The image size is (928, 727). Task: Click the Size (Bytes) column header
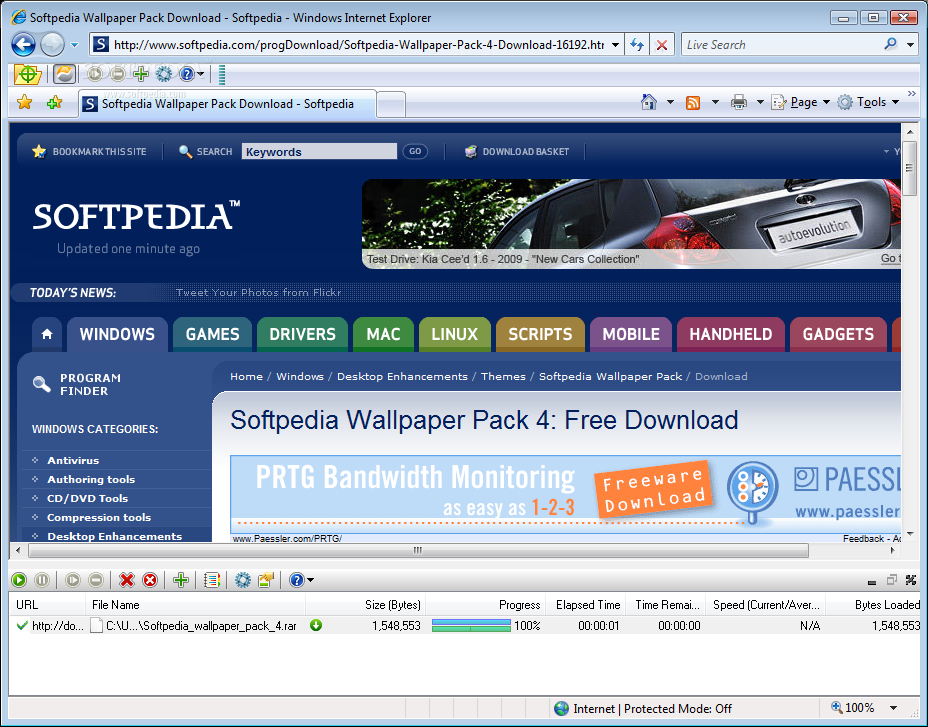coord(366,604)
